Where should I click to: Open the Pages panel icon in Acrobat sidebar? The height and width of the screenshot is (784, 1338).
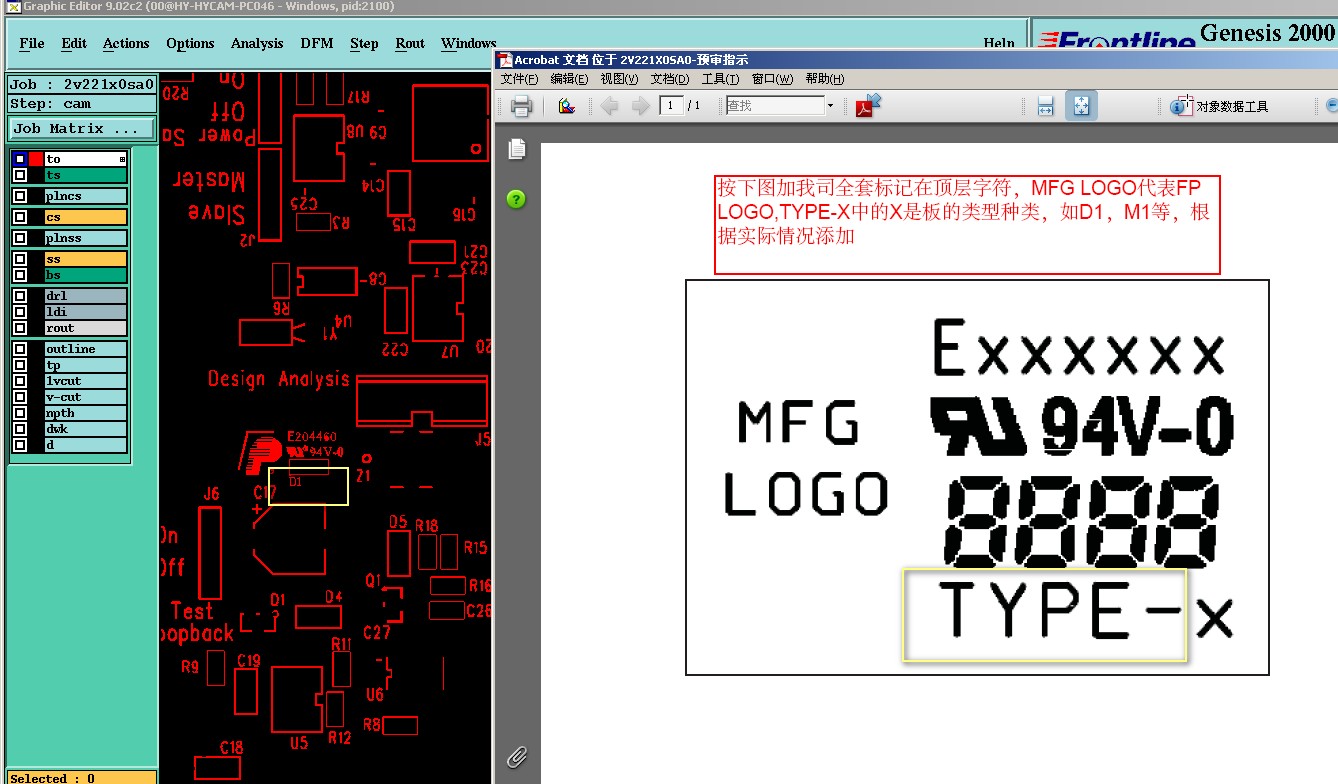point(517,149)
